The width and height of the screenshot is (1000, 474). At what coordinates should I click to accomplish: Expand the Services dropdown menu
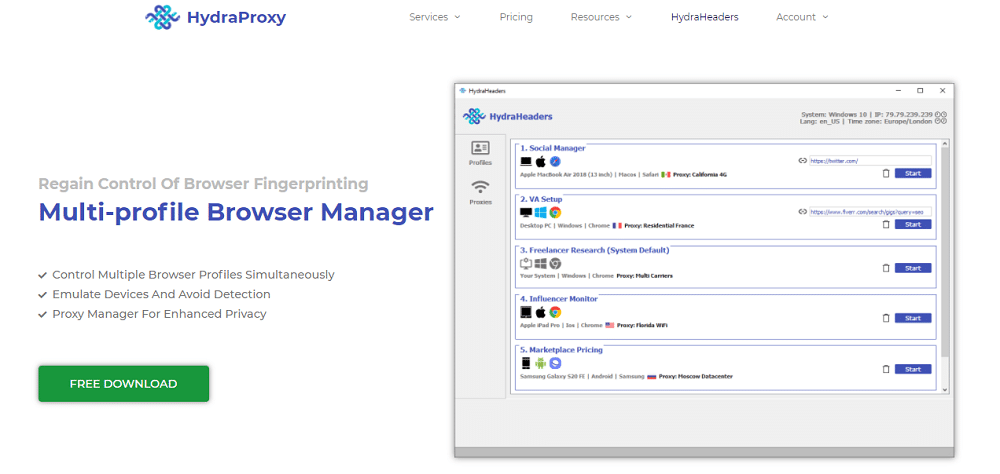coord(434,17)
